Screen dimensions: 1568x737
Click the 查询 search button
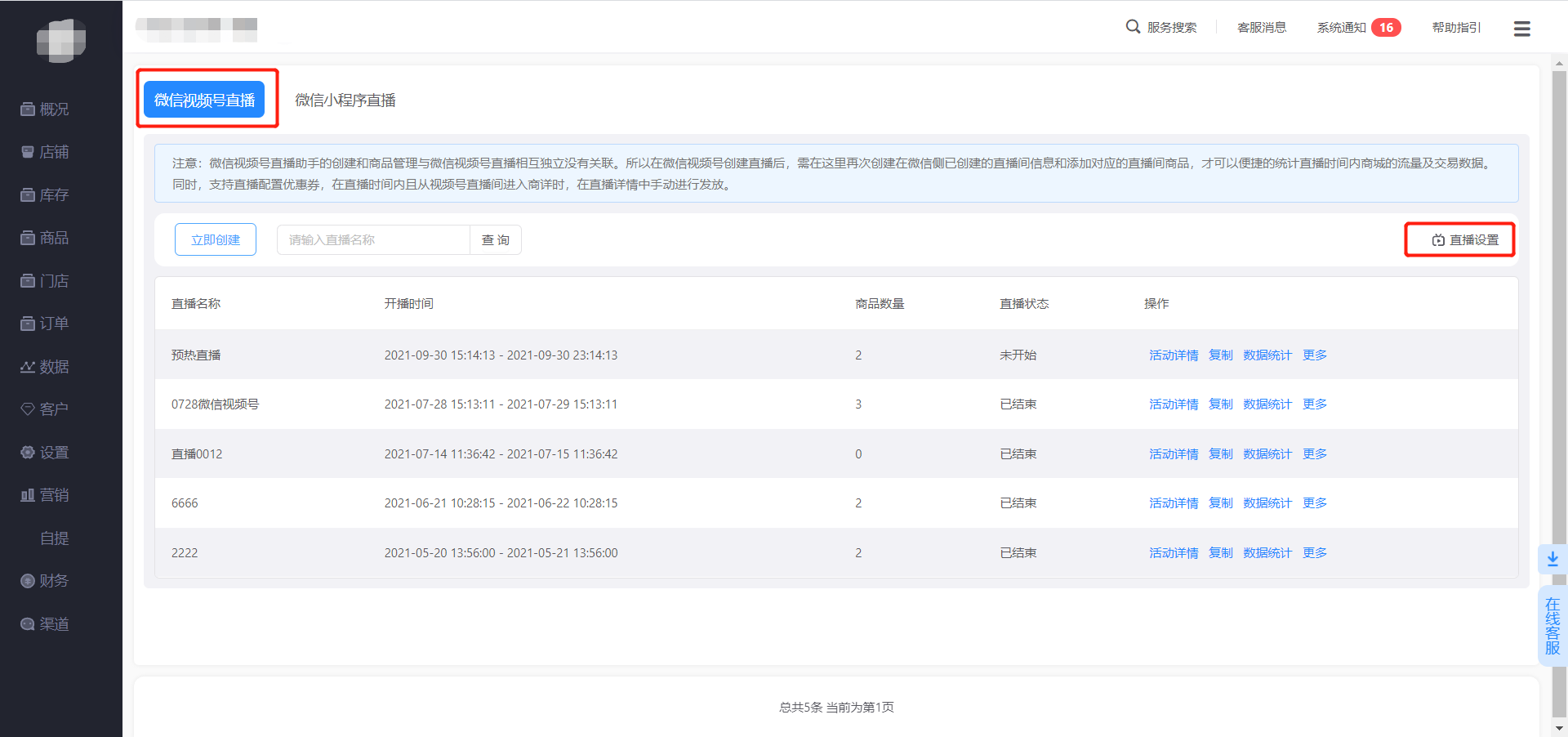point(496,239)
